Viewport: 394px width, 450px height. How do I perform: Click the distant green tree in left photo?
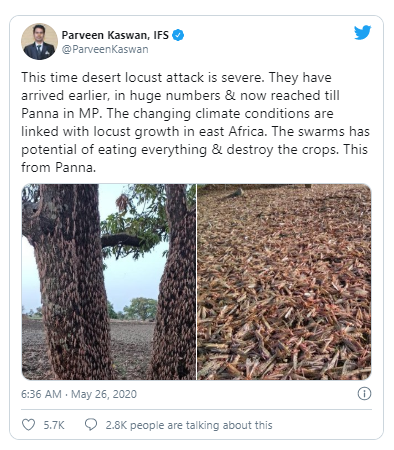(140, 308)
